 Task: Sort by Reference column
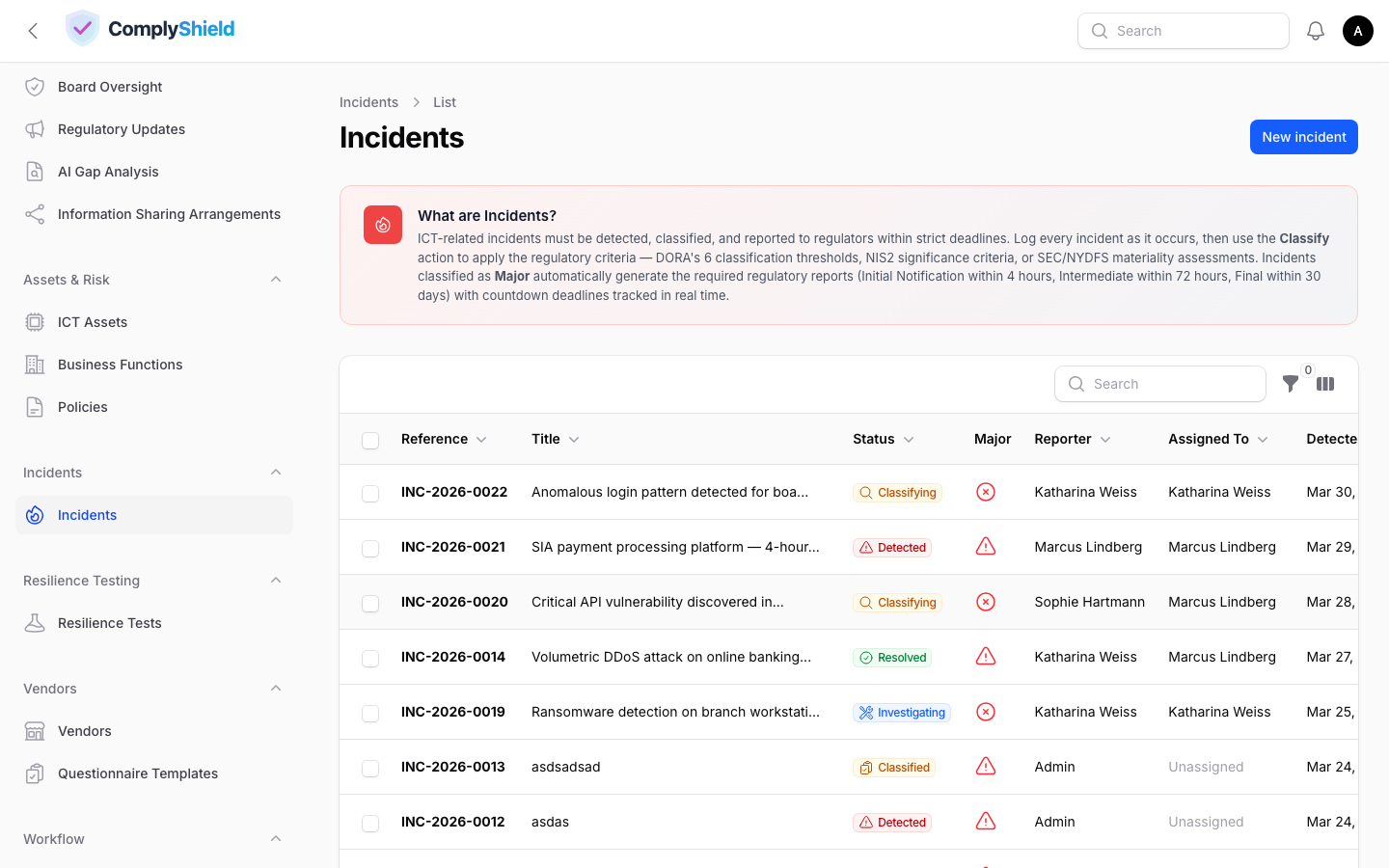[444, 439]
